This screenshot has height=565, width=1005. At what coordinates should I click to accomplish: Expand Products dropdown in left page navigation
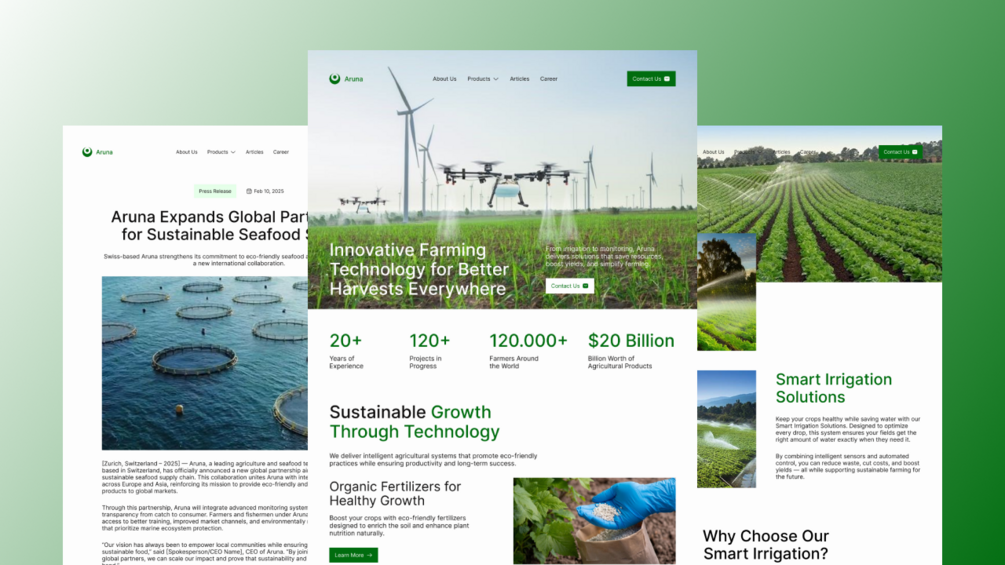coord(221,152)
